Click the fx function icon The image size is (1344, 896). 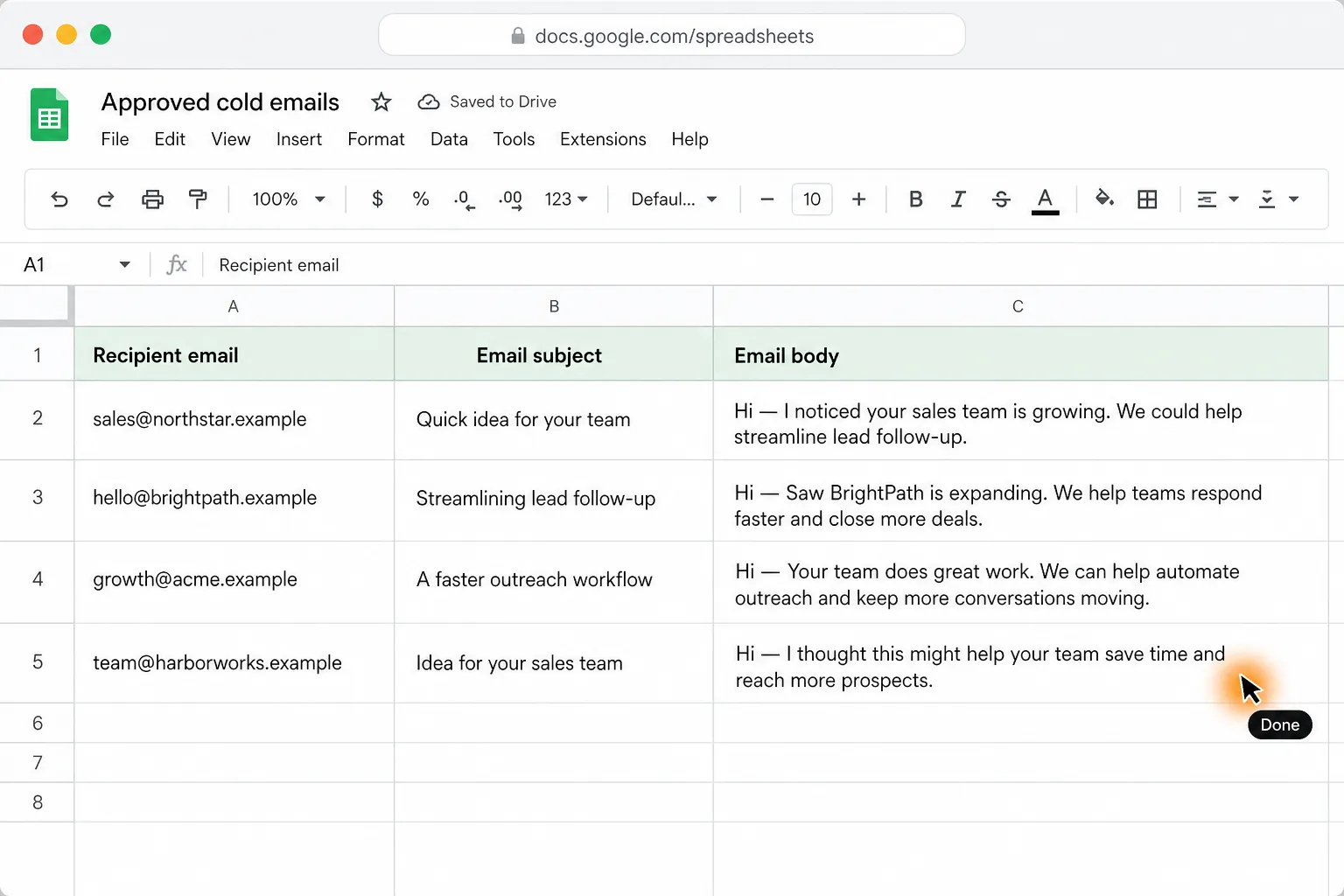pyautogui.click(x=177, y=264)
